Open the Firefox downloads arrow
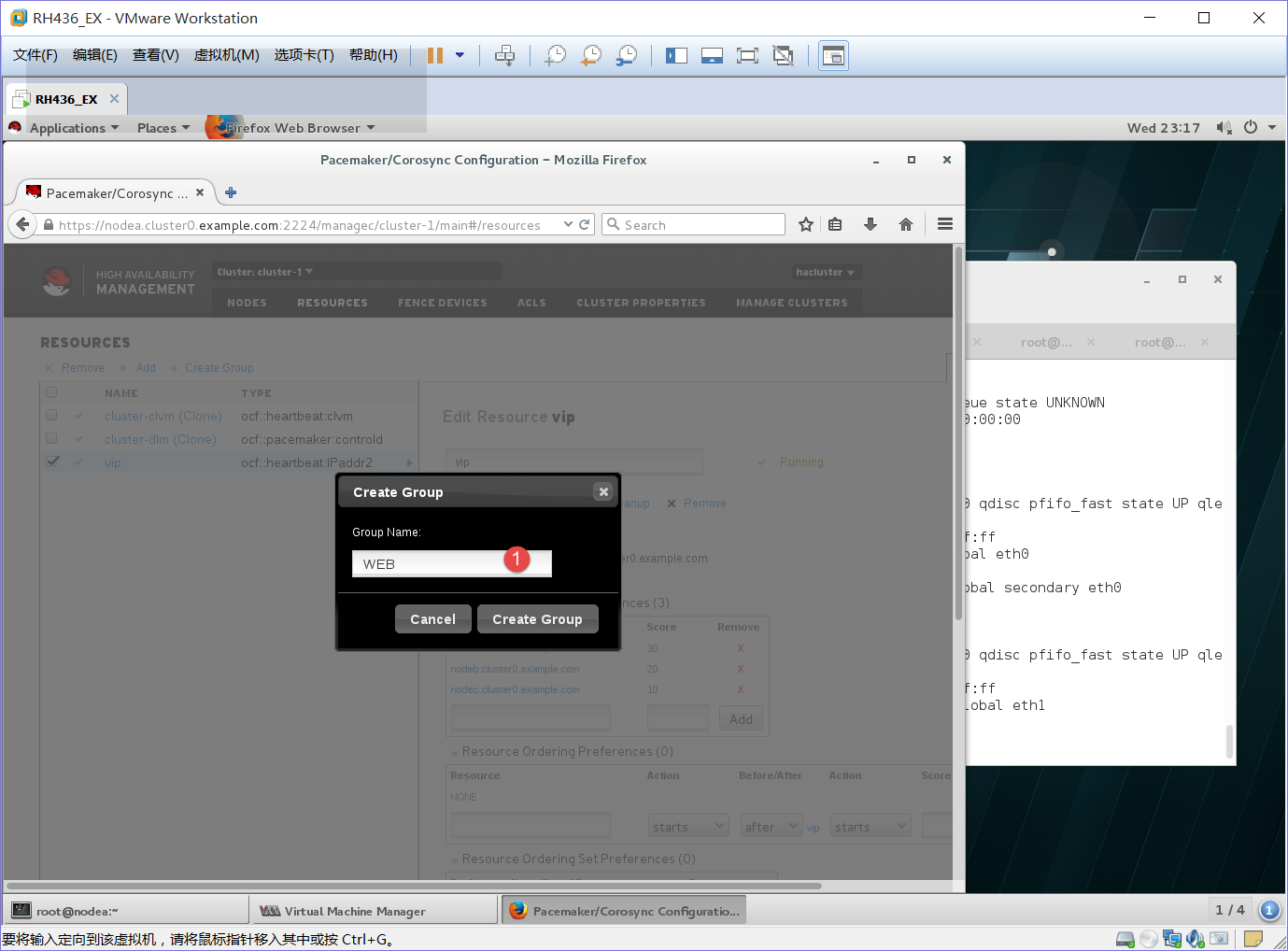The image size is (1288, 951). [870, 224]
